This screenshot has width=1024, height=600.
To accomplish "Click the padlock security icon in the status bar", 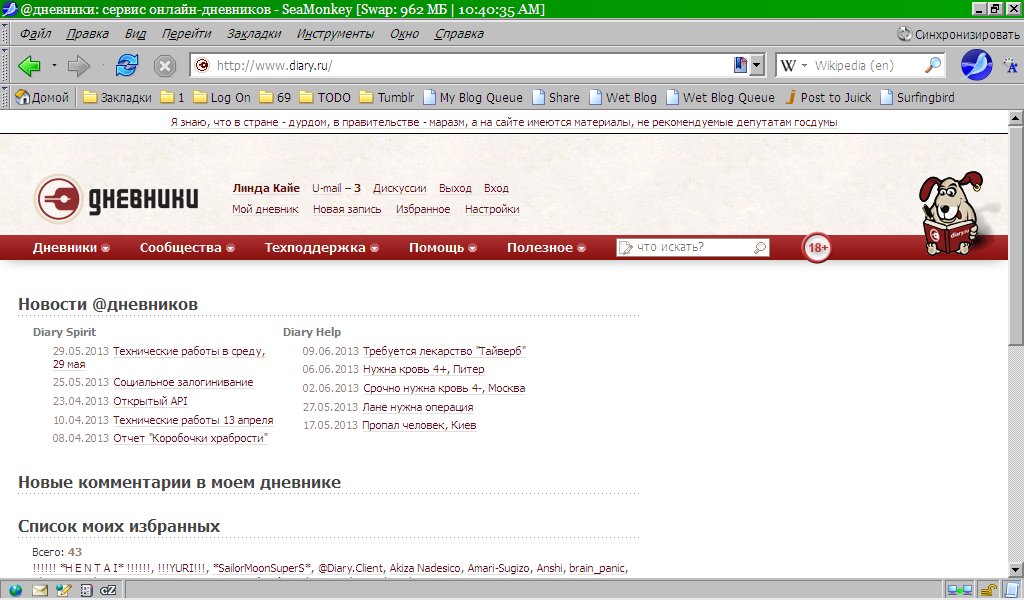I will 986,590.
